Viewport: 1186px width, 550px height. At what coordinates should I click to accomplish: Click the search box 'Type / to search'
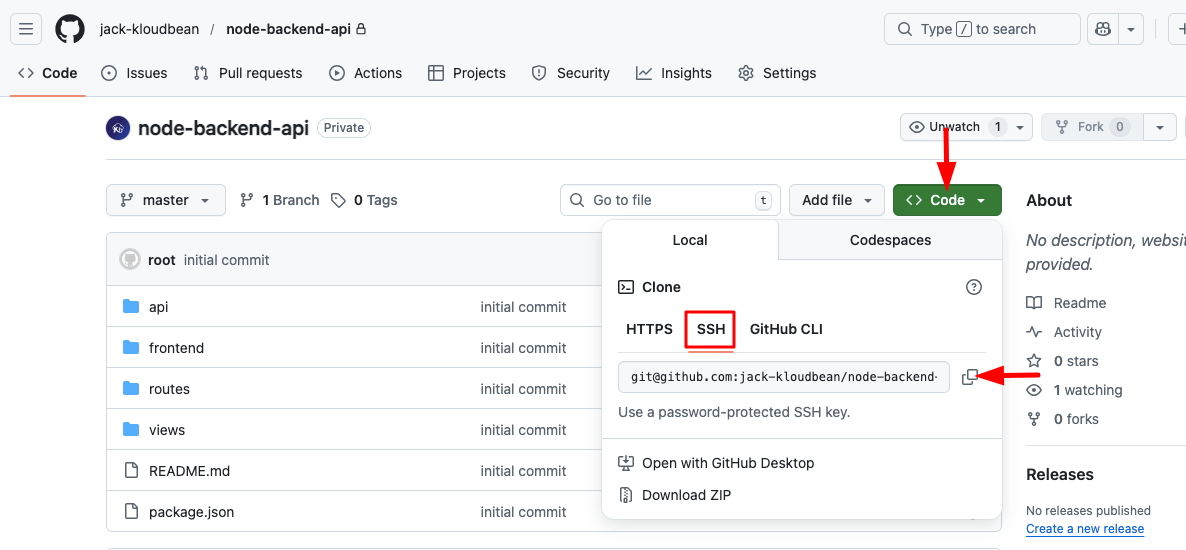pos(982,30)
